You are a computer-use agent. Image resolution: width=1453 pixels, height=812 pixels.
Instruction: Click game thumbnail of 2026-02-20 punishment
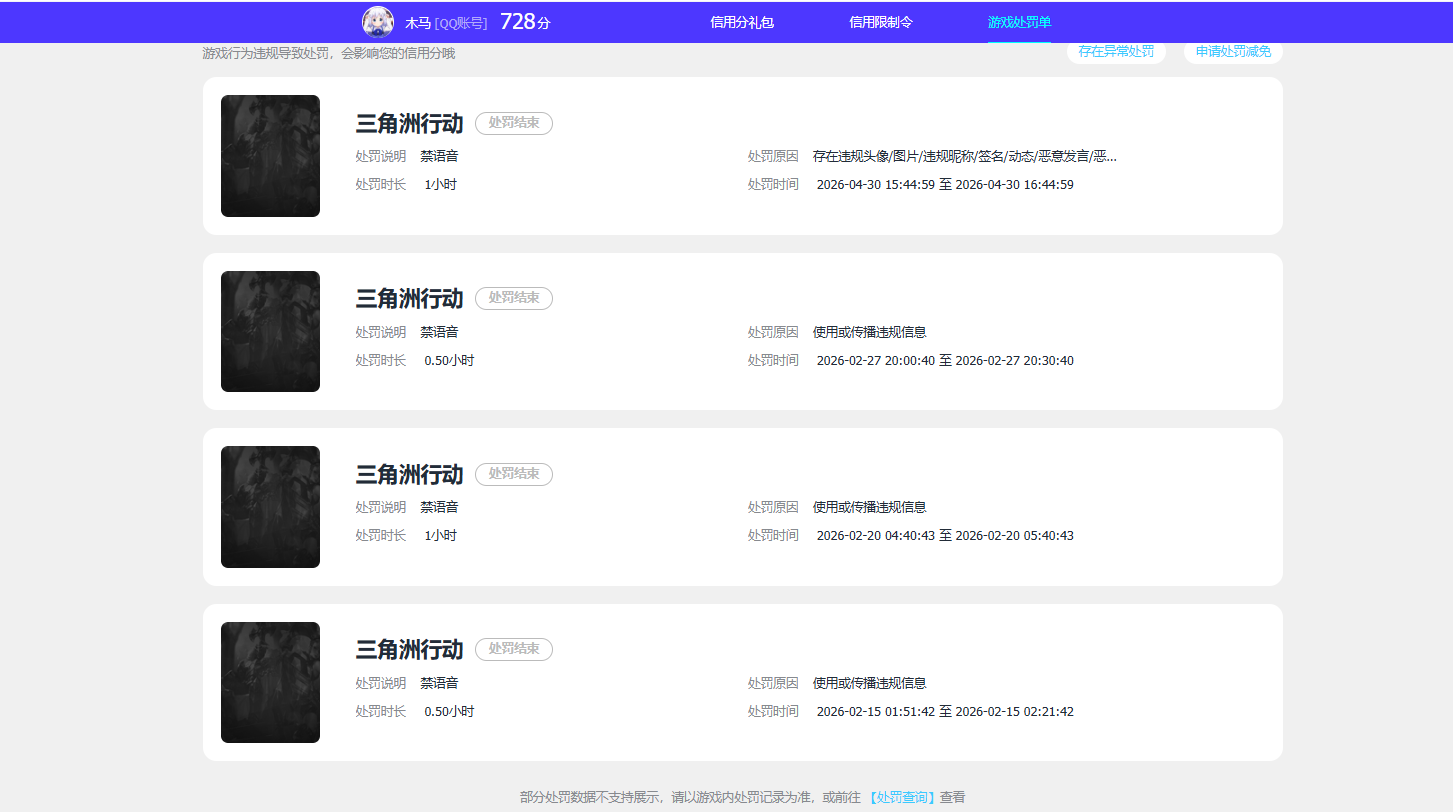click(270, 507)
